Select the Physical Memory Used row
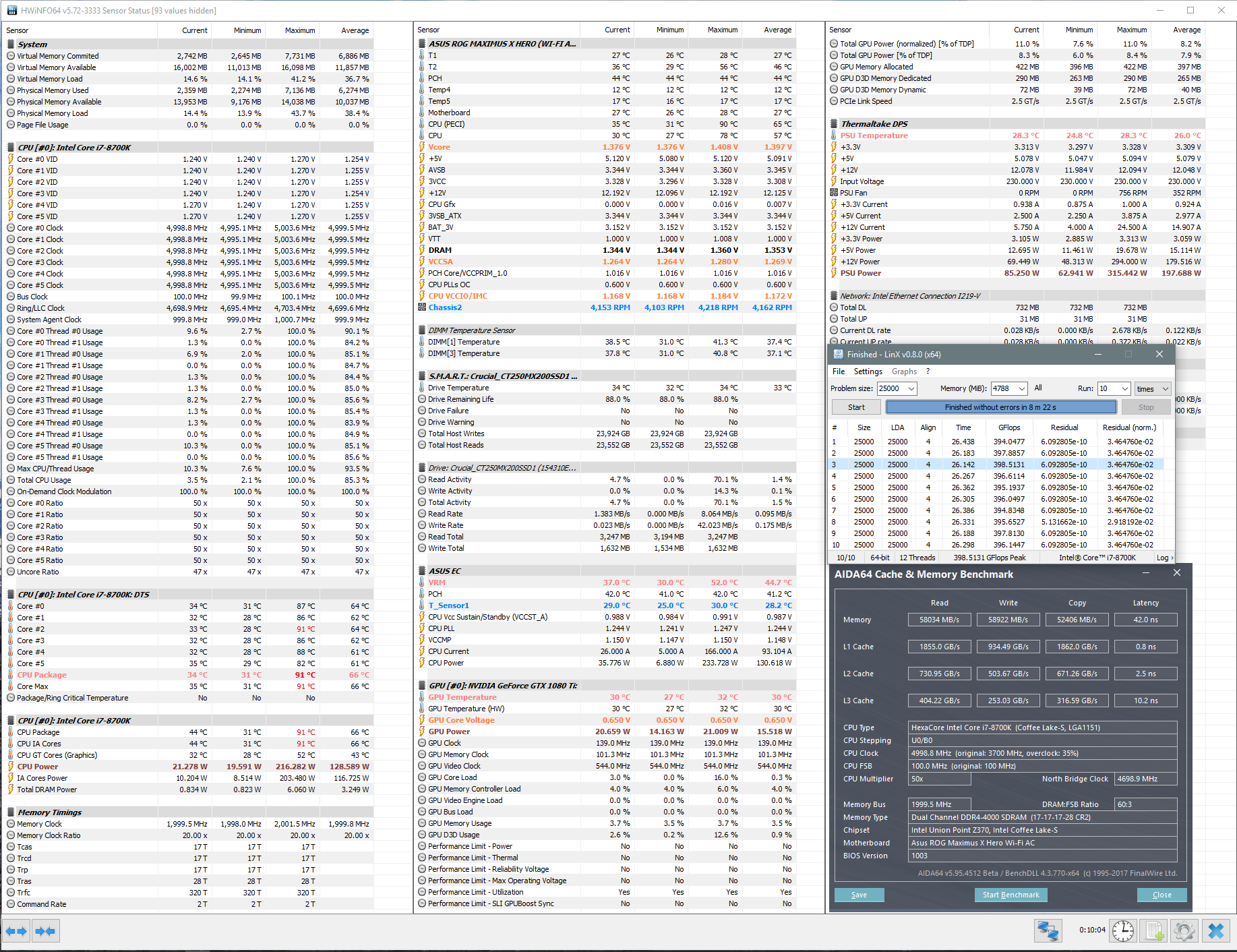Image resolution: width=1237 pixels, height=952 pixels. (188, 90)
